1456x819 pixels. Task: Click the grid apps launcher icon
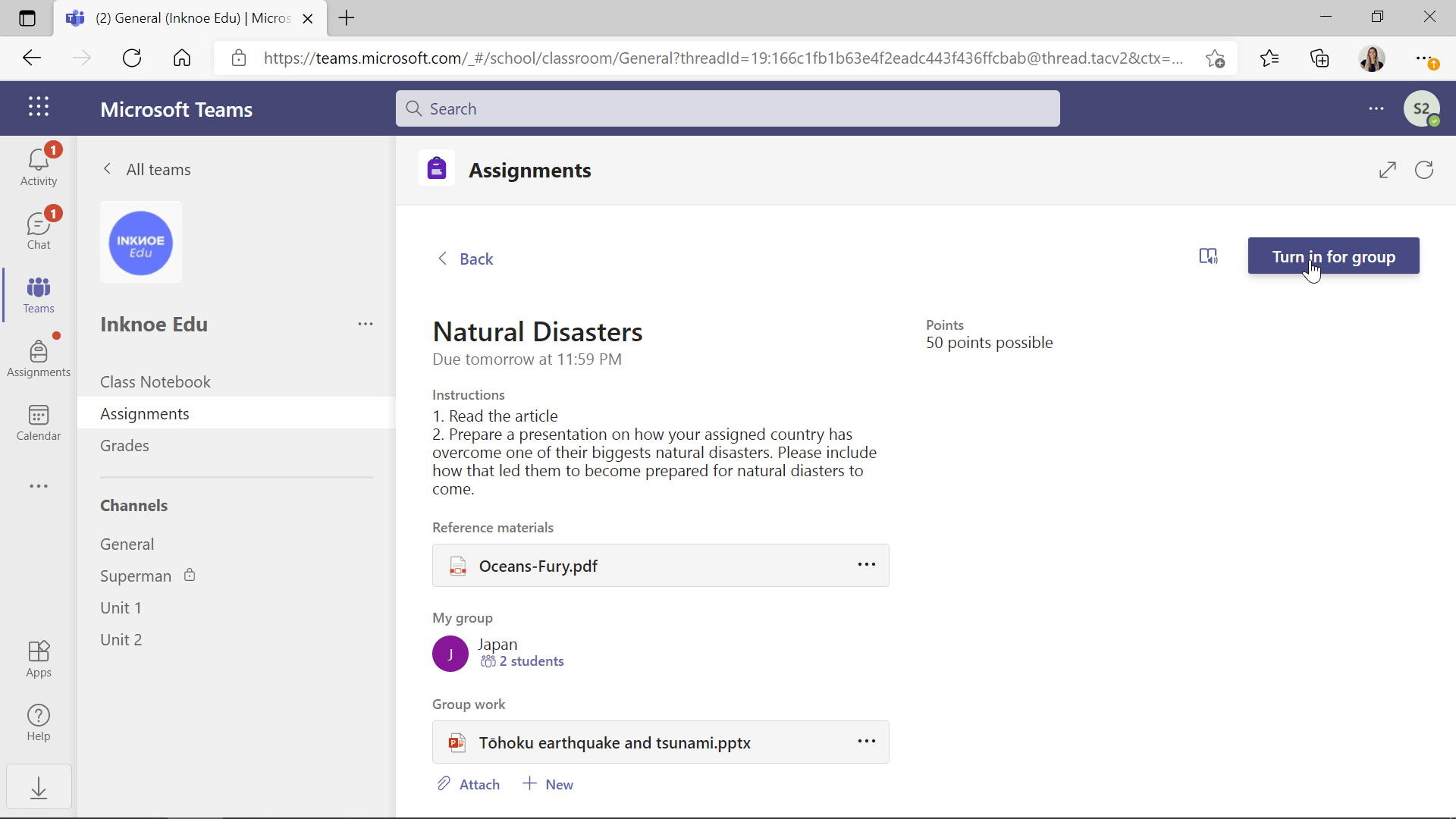point(38,106)
